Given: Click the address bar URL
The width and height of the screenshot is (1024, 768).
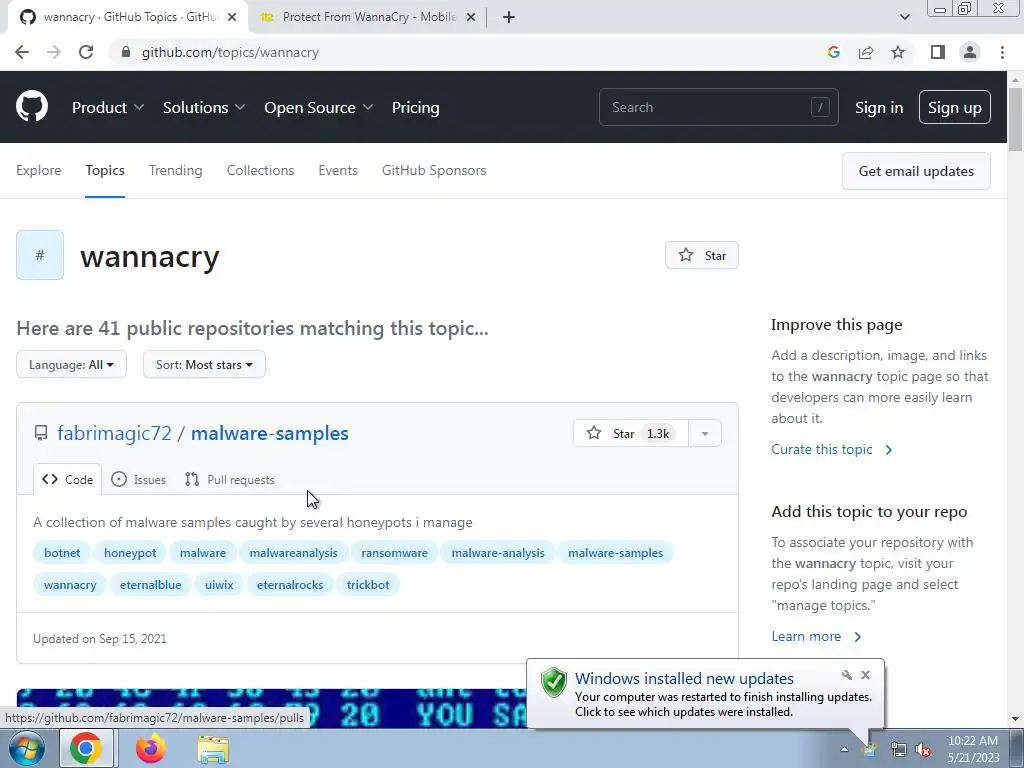Looking at the screenshot, I should (230, 52).
